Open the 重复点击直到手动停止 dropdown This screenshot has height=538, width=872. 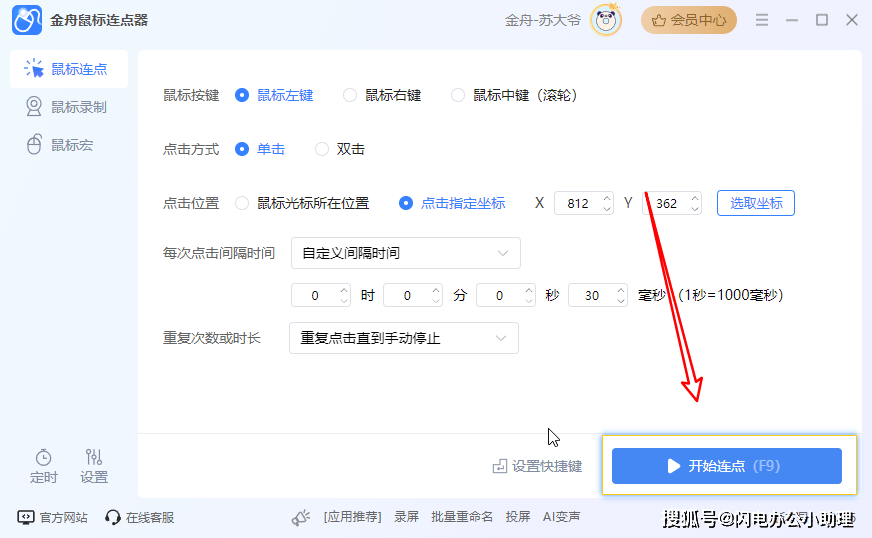tap(404, 338)
